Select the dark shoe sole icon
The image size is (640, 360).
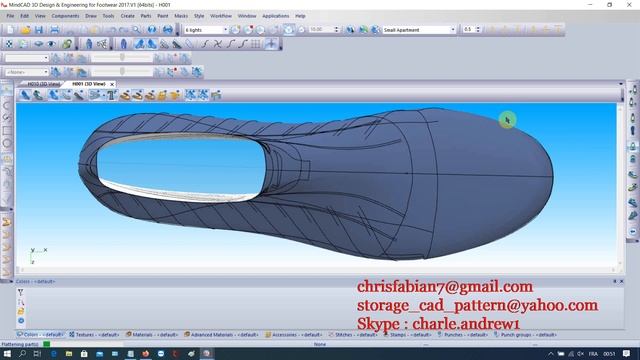pyautogui.click(x=177, y=44)
